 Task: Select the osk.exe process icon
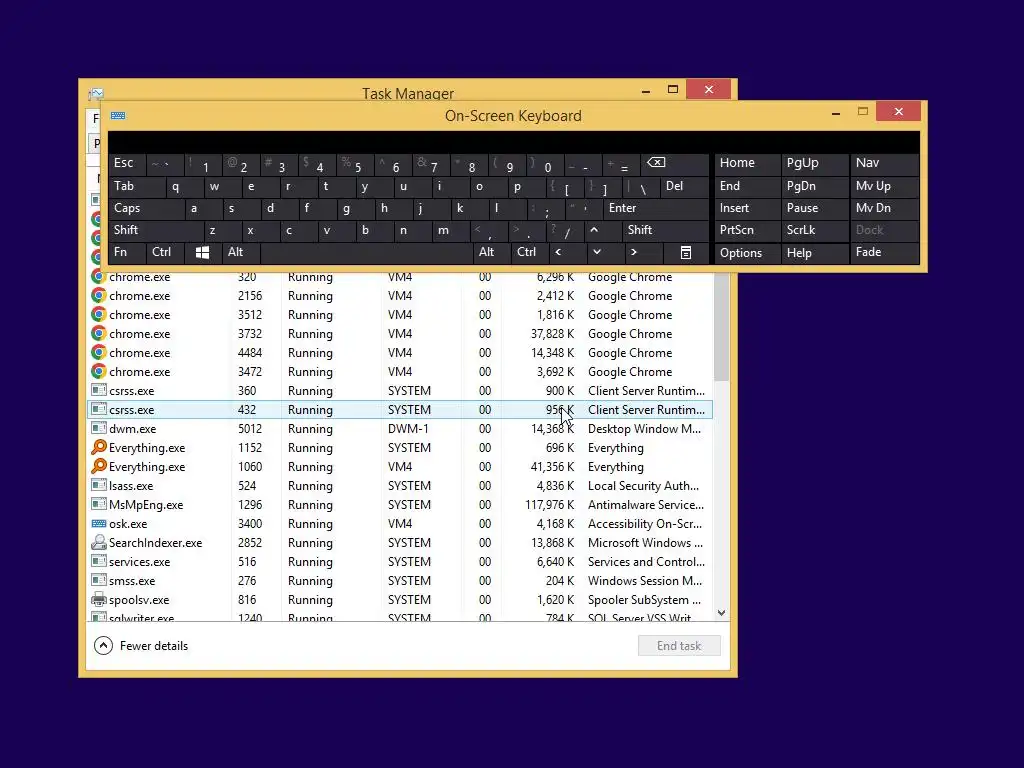tap(99, 524)
